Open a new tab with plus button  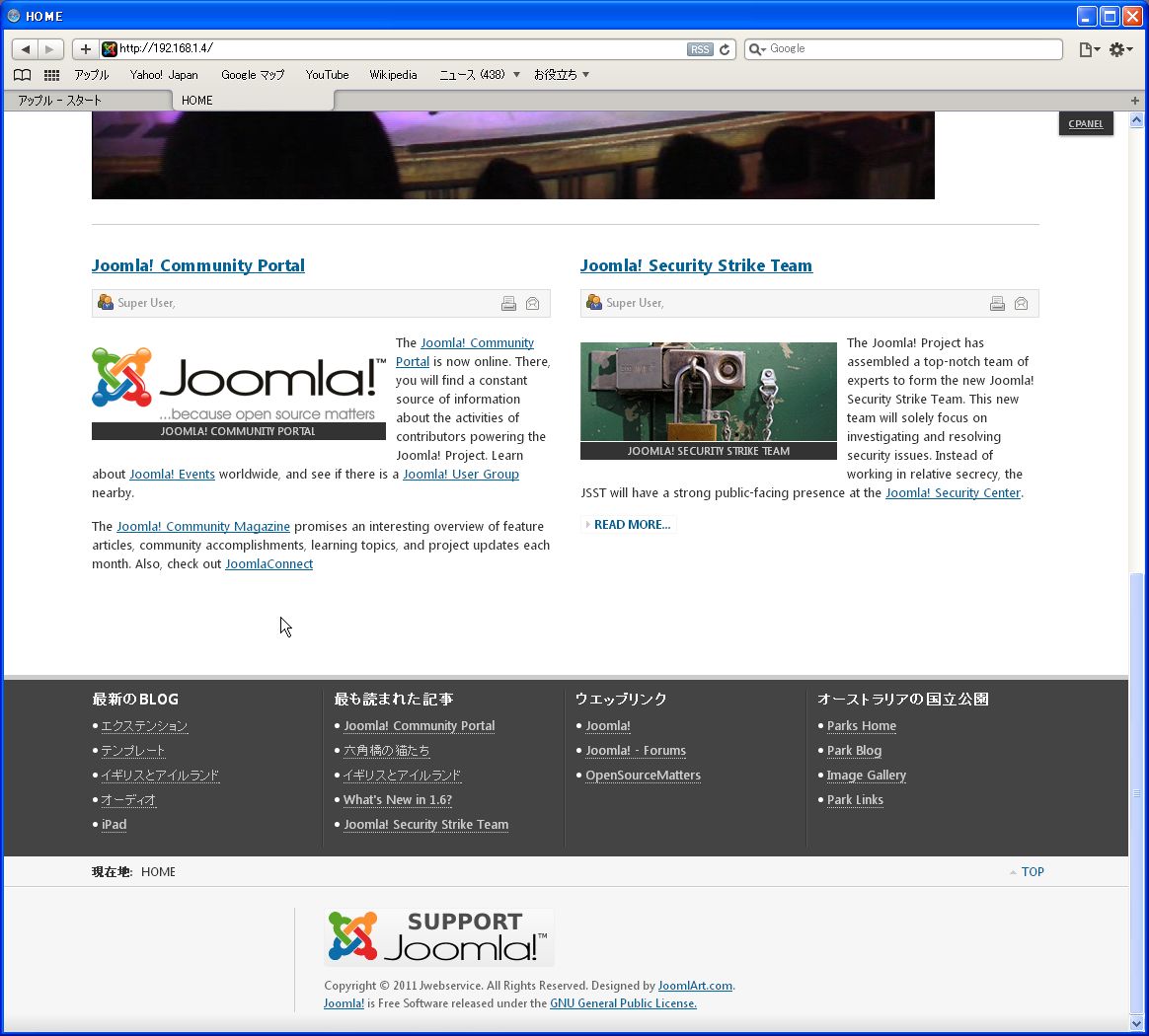[x=1134, y=101]
